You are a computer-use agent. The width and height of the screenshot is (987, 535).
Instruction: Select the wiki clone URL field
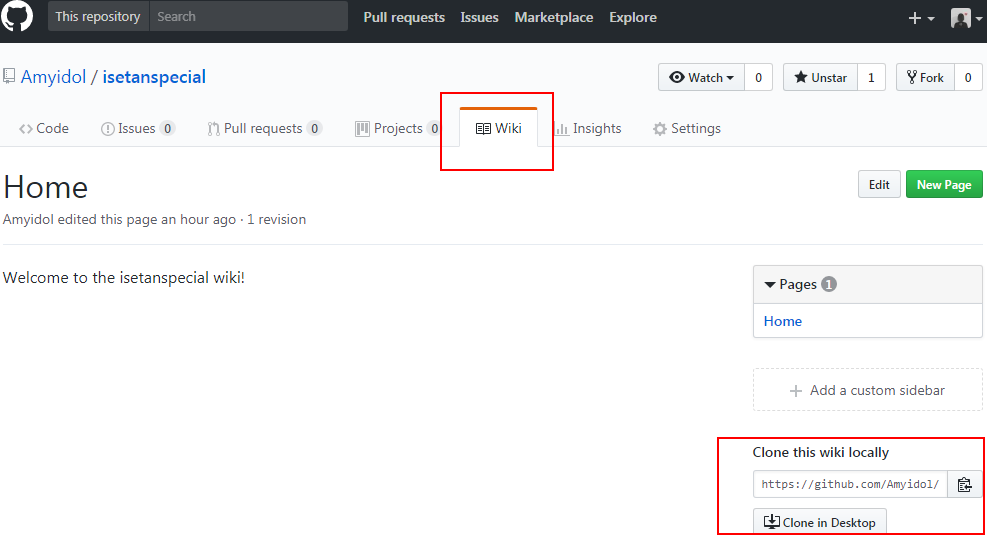click(850, 484)
